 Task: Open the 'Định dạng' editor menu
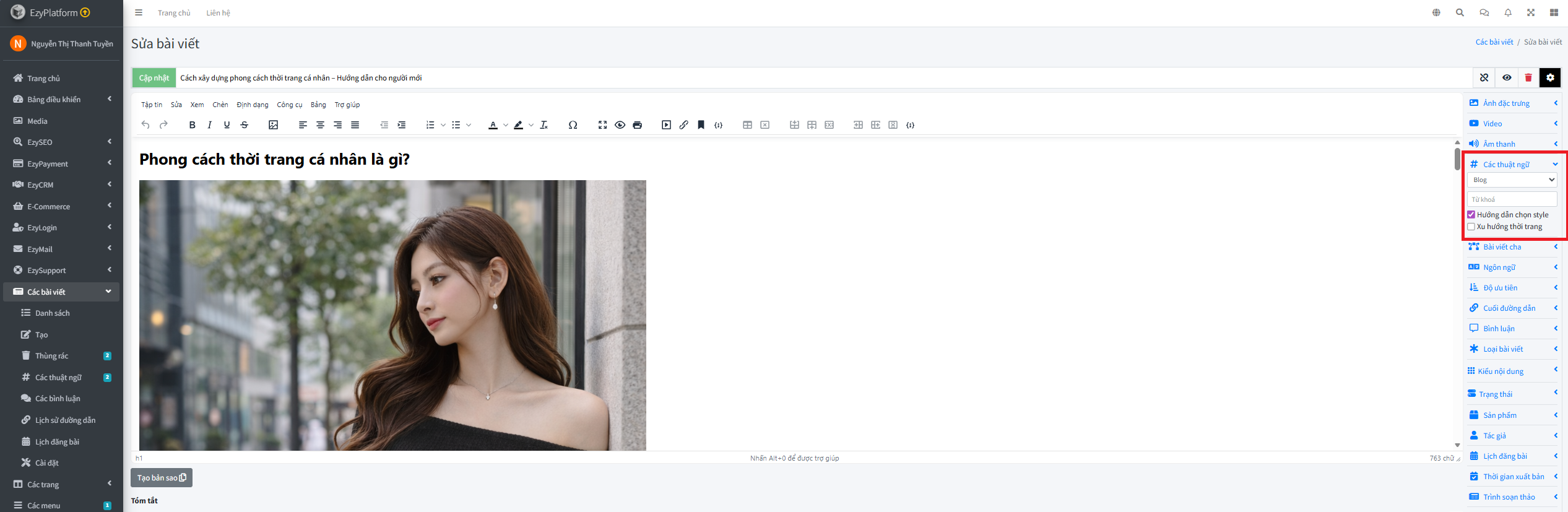tap(252, 105)
